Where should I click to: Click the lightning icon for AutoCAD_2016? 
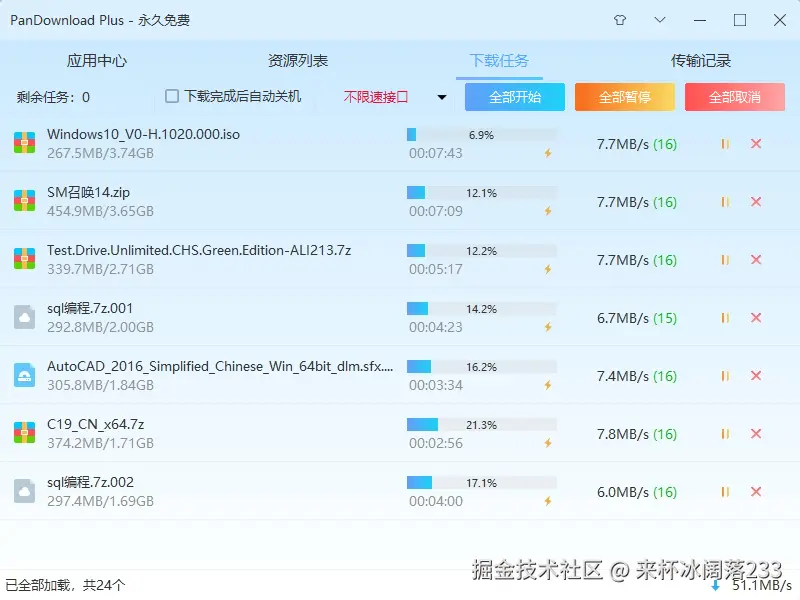coord(548,385)
